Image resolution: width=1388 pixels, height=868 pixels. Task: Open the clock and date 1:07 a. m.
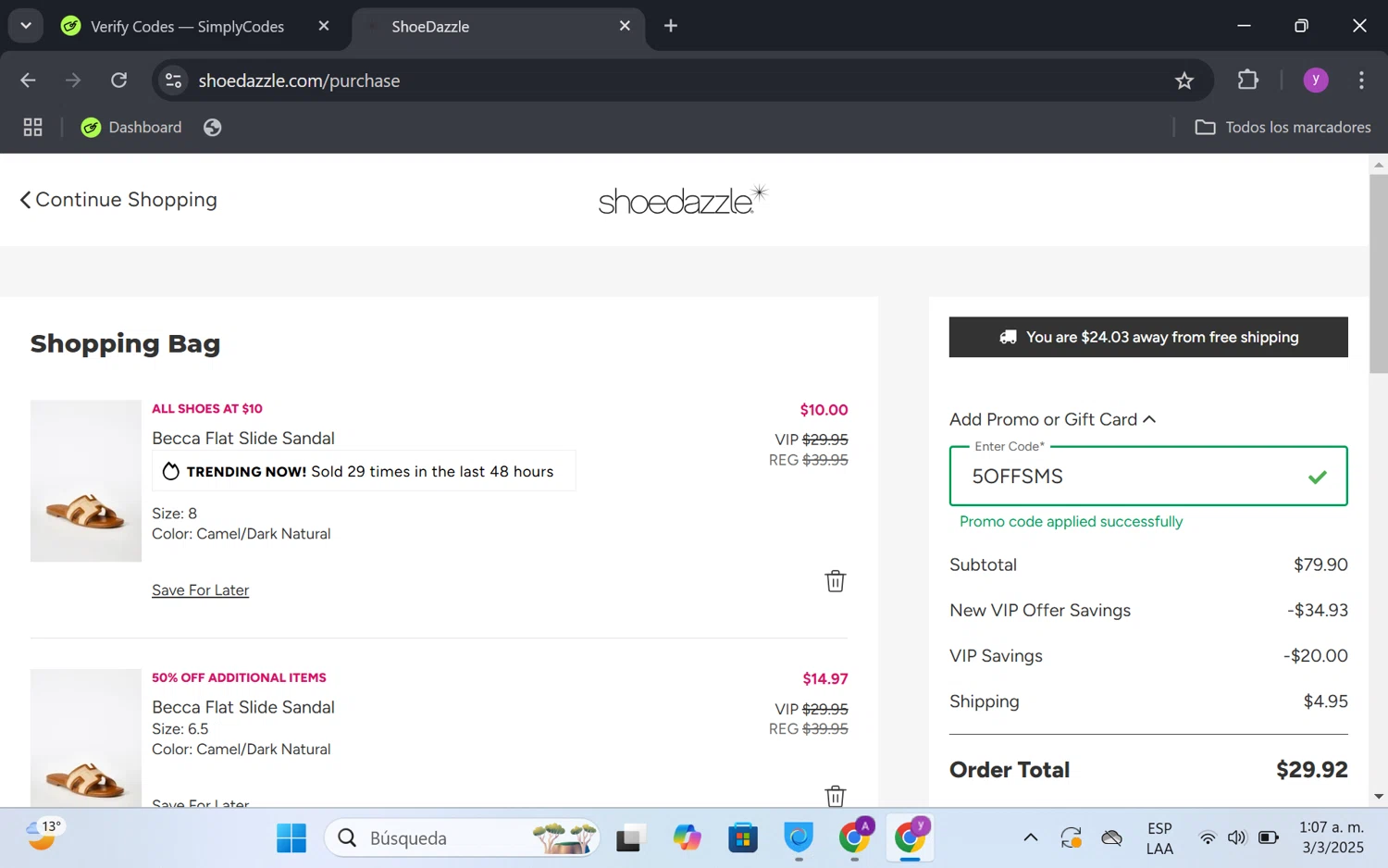coord(1332,837)
